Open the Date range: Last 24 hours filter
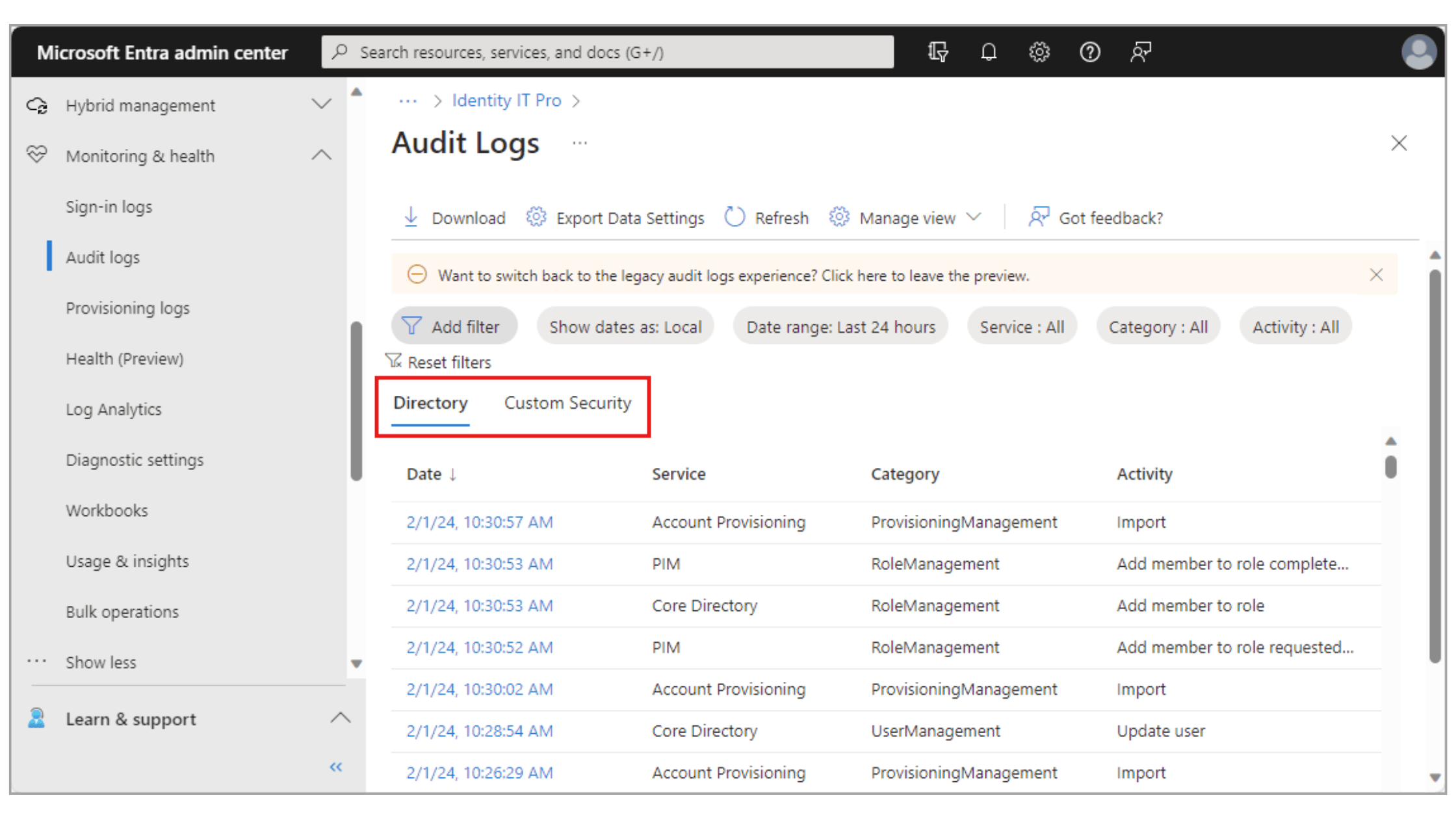 (840, 326)
